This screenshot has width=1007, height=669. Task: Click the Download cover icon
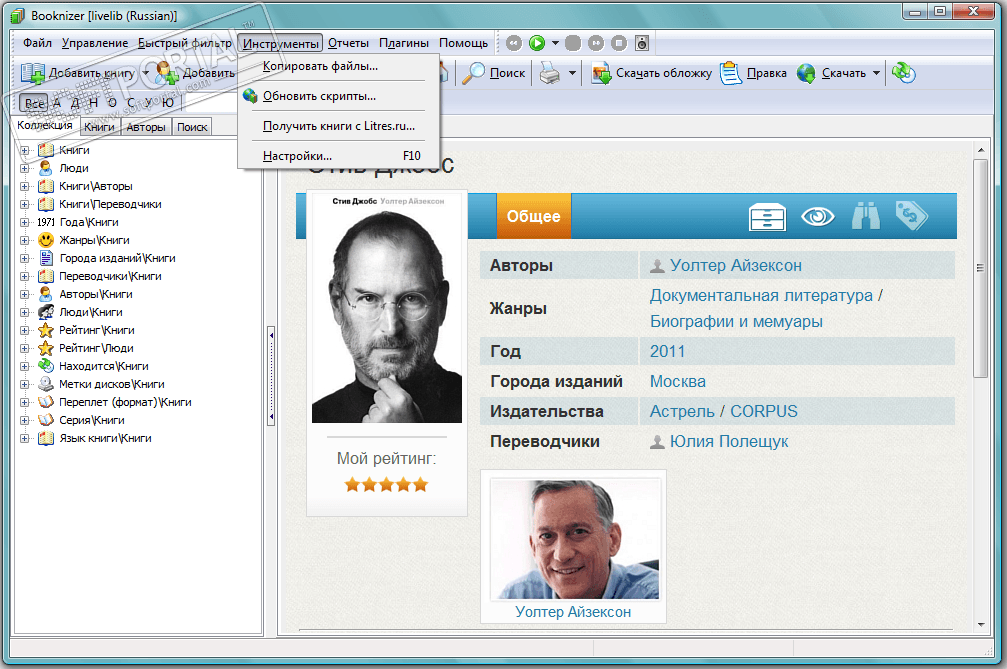(601, 73)
